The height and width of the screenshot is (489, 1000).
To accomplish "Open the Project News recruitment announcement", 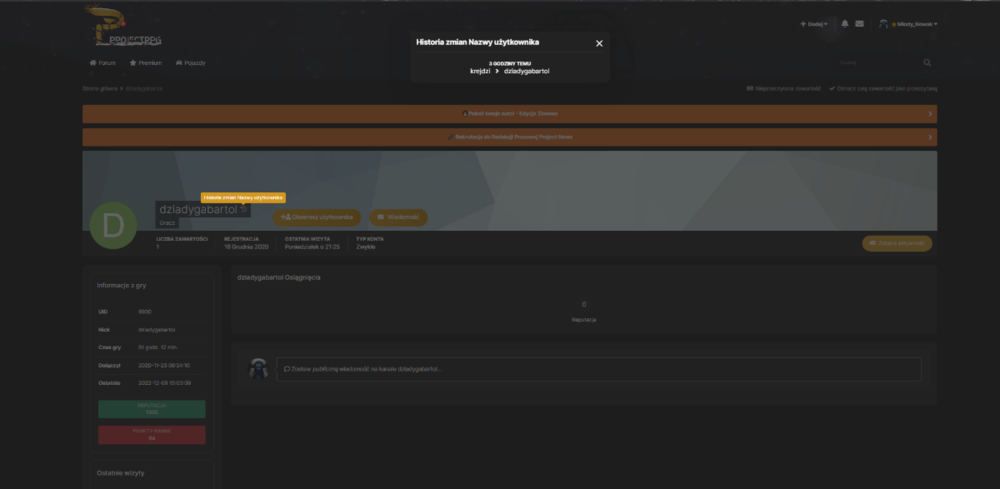I will tap(510, 137).
